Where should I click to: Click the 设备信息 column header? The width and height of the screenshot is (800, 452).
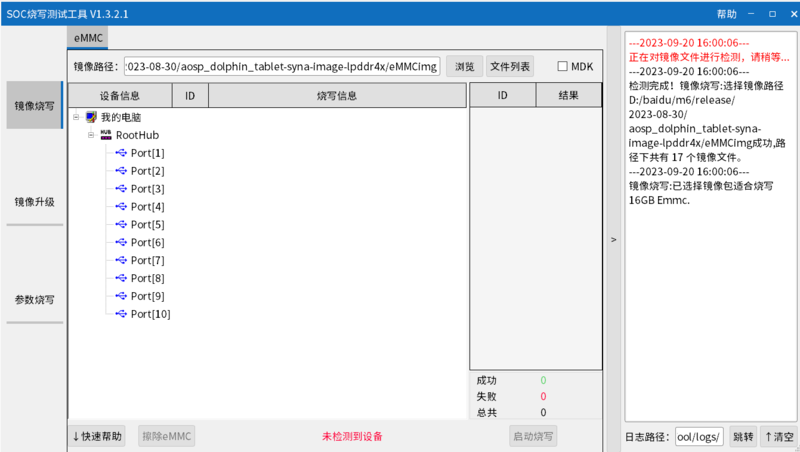pyautogui.click(x=120, y=95)
